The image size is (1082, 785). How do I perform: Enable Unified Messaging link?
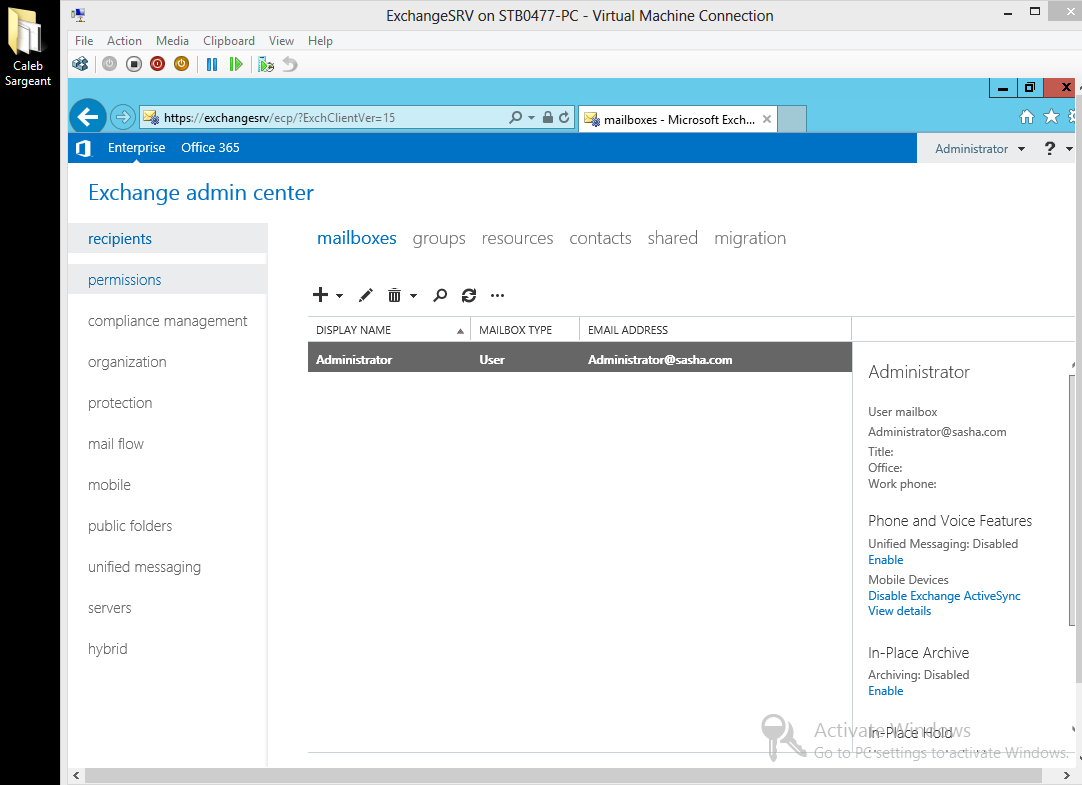click(885, 560)
